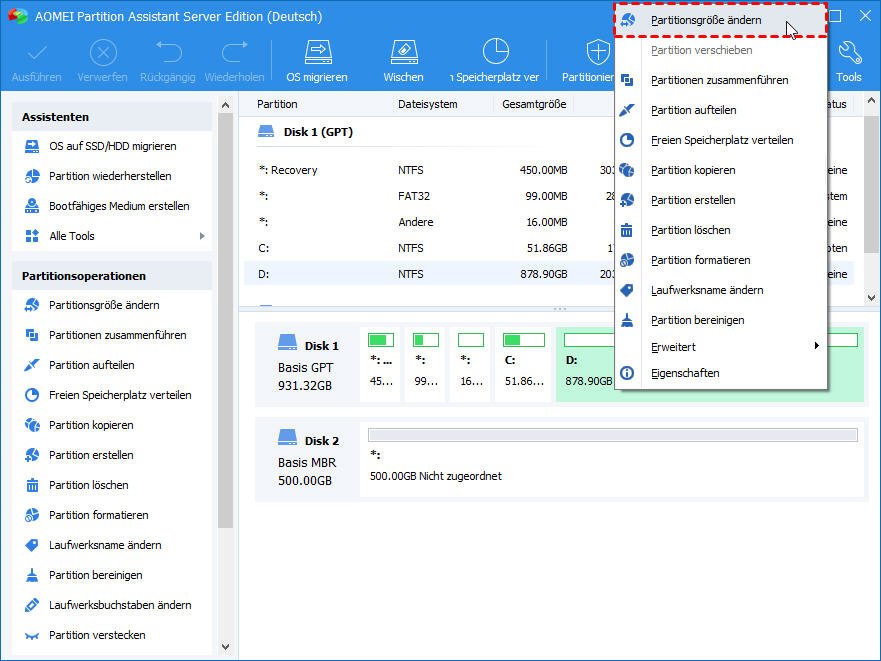Click the Partition erstellen icon in the sidebar
881x661 pixels.
point(32,455)
